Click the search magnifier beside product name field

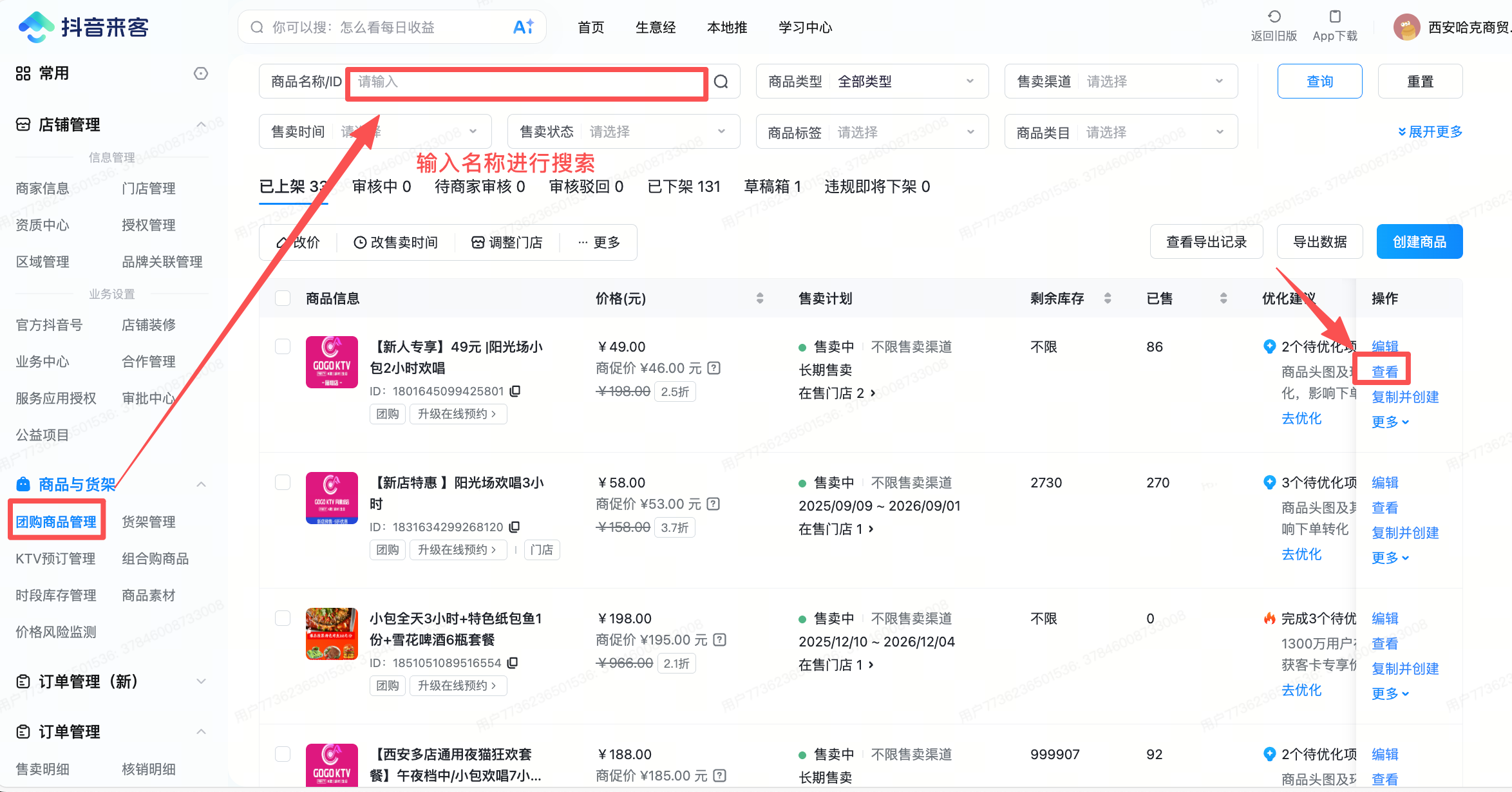tap(721, 81)
